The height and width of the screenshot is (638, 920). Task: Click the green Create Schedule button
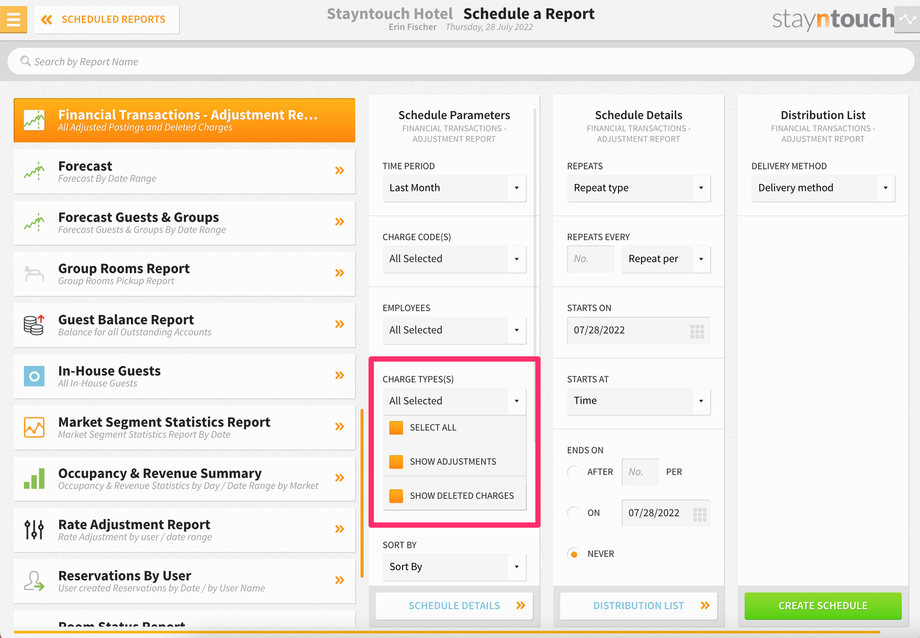tap(823, 606)
